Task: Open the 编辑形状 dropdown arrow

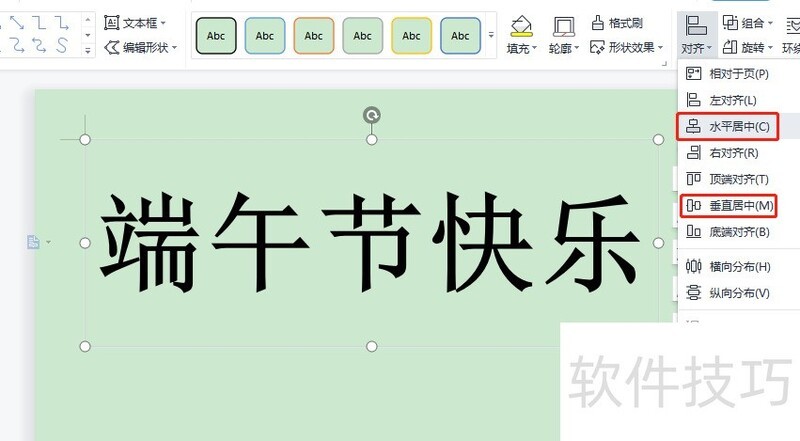Action: tap(174, 48)
